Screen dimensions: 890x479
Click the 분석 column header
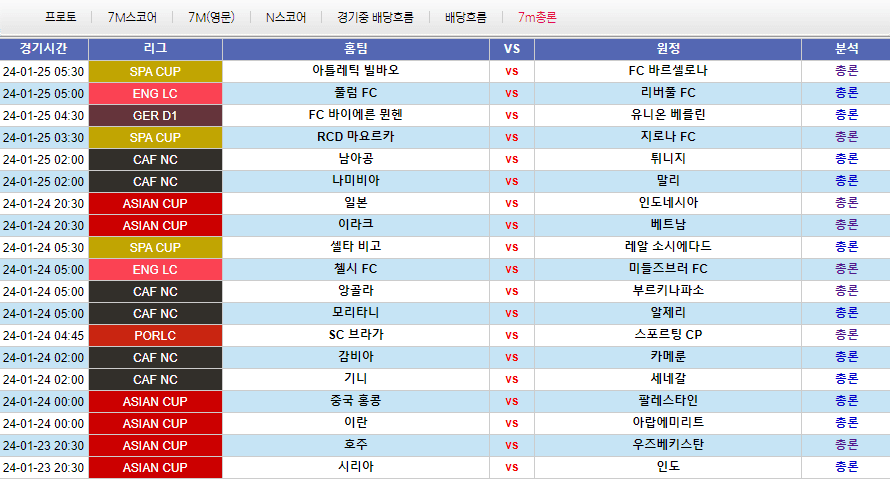(846, 48)
